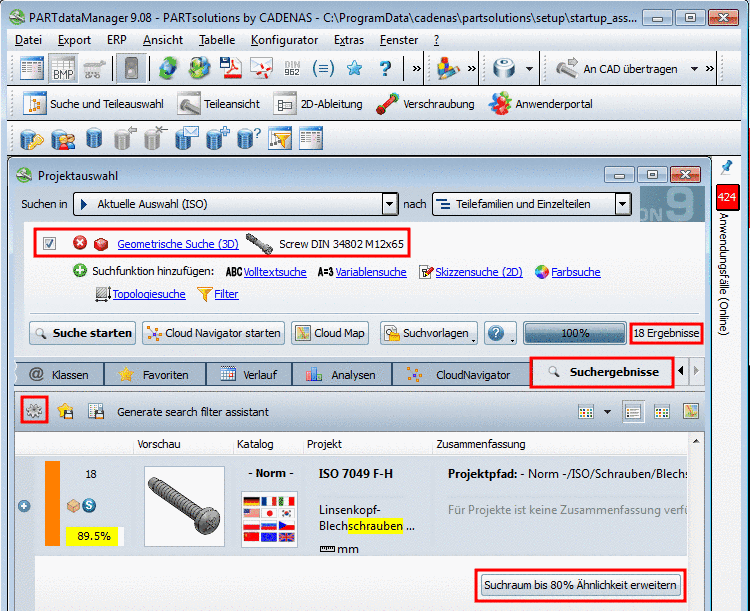Image resolution: width=750 pixels, height=611 pixels.
Task: Click the pin icon on right sidebar
Action: pyautogui.click(x=727, y=167)
